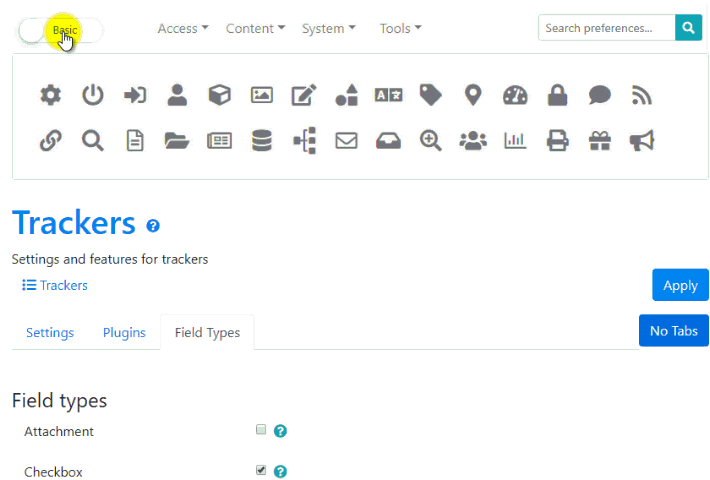Viewport: 710px width, 480px height.
Task: Open the image Look & Feel icon
Action: (x=262, y=95)
